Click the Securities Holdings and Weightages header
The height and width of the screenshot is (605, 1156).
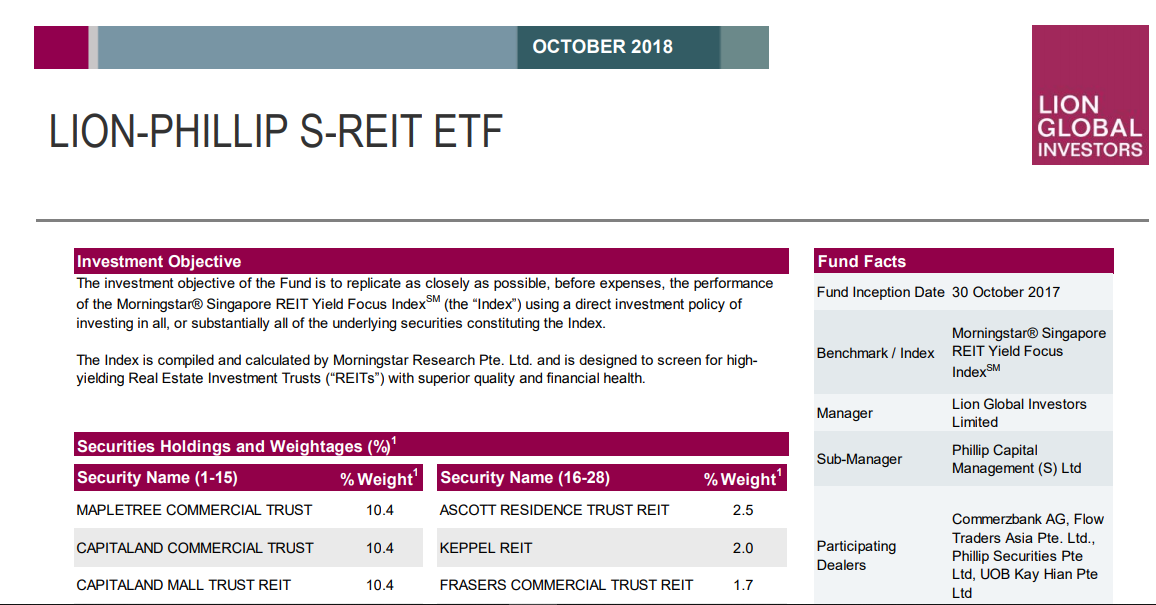(236, 446)
